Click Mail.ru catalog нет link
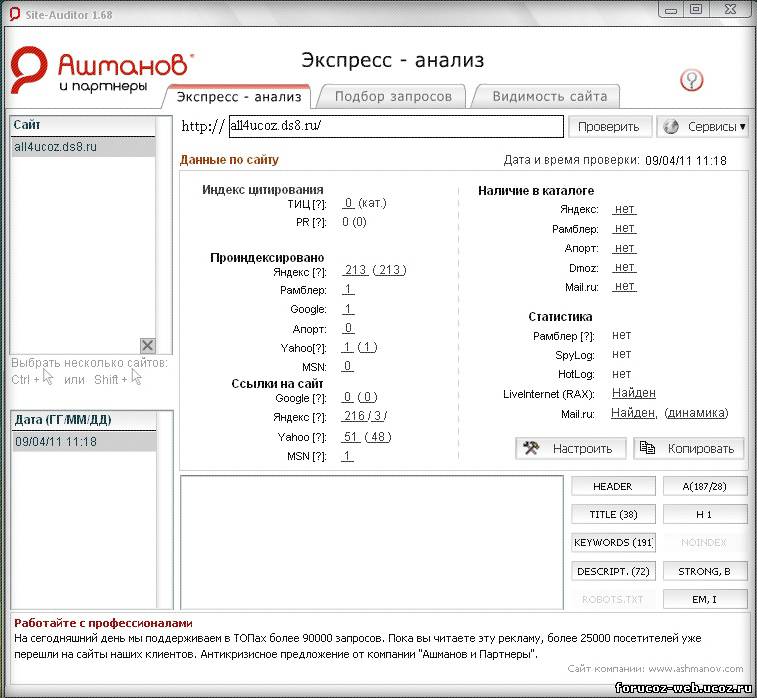This screenshot has height=698, width=757. pos(624,286)
